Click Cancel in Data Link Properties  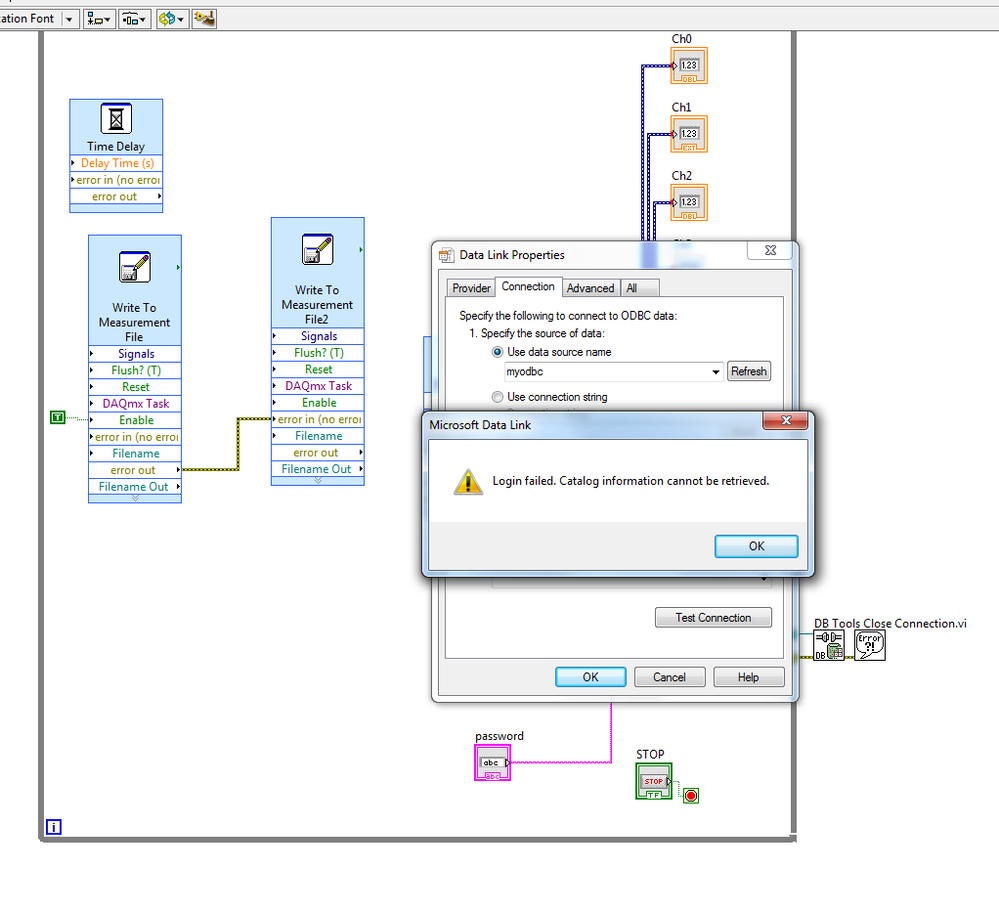670,677
